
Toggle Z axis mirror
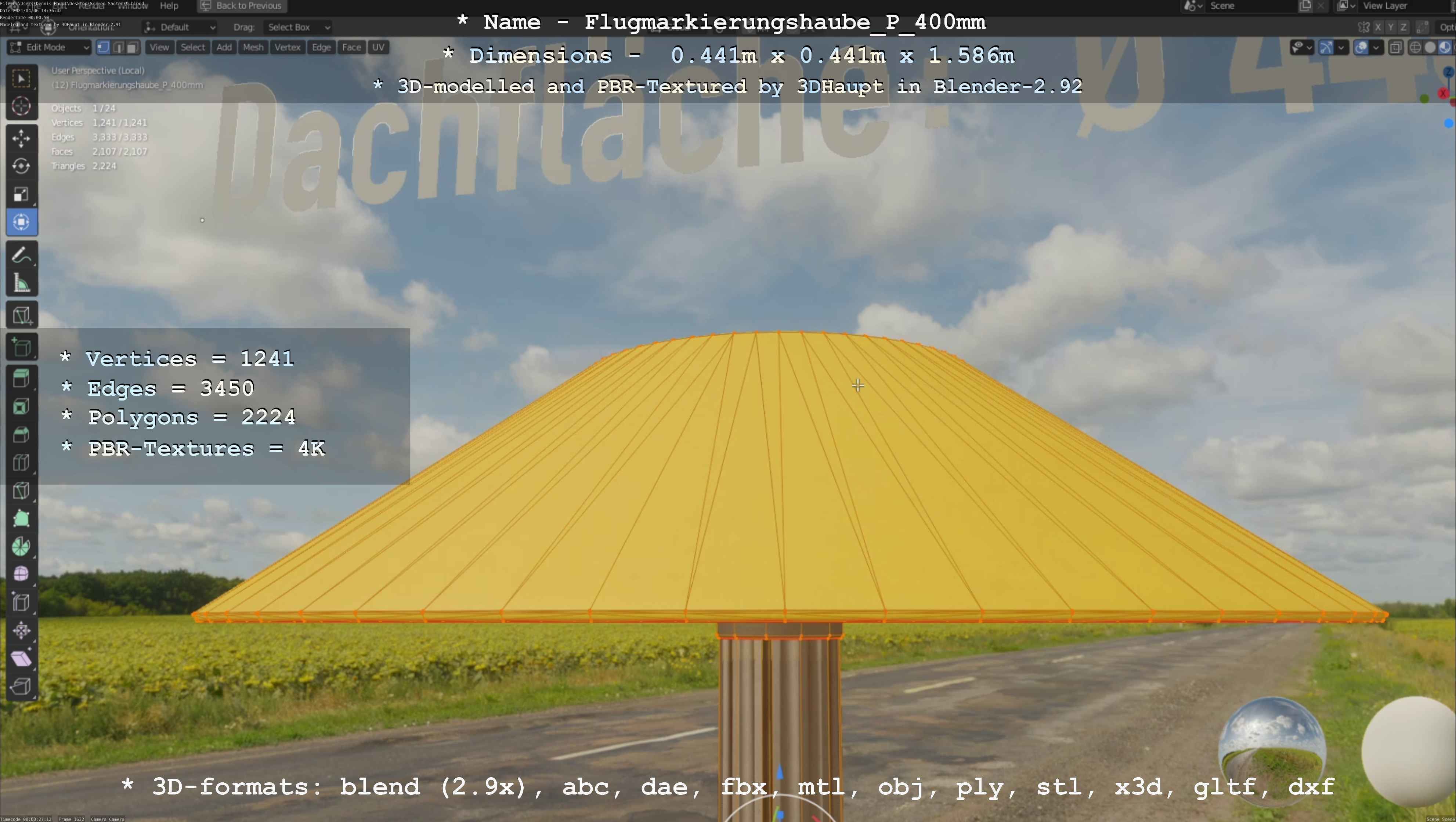click(1403, 27)
